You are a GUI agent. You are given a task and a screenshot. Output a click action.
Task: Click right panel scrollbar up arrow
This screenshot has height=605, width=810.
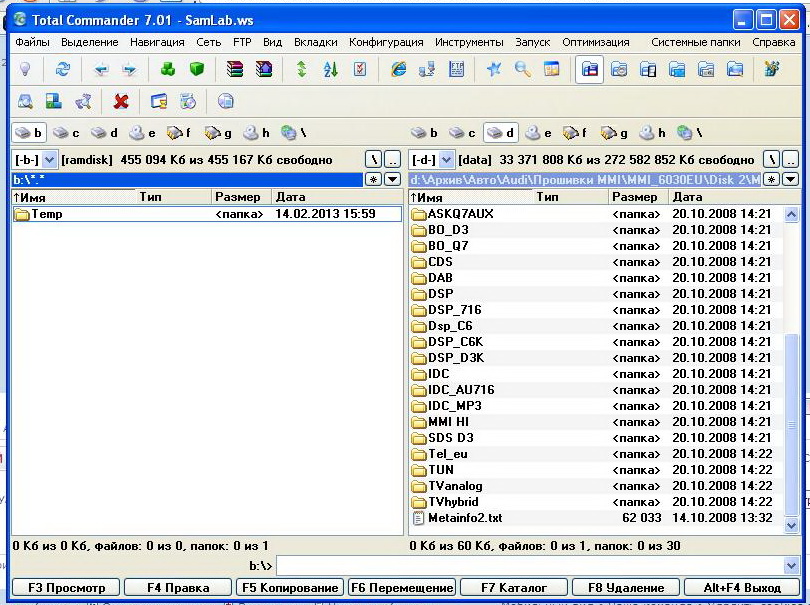click(791, 214)
